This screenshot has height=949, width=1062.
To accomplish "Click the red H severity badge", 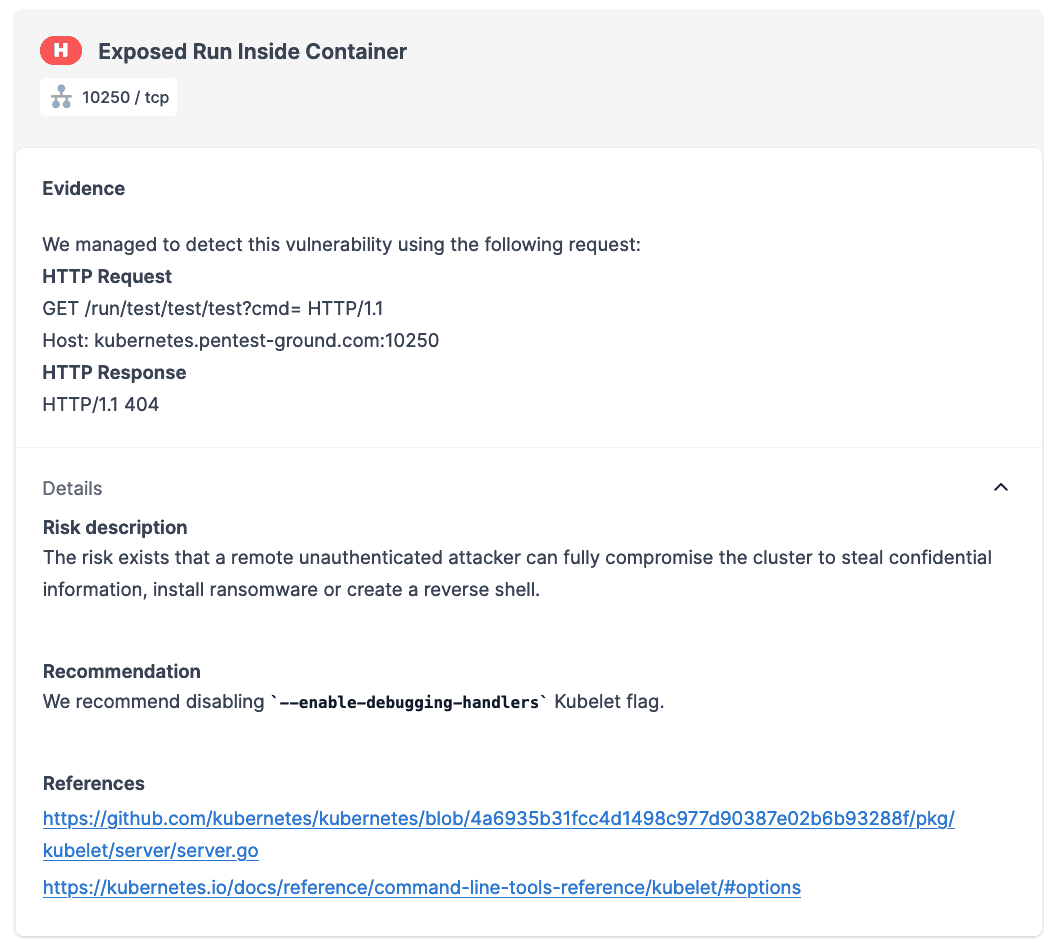I will (x=61, y=51).
